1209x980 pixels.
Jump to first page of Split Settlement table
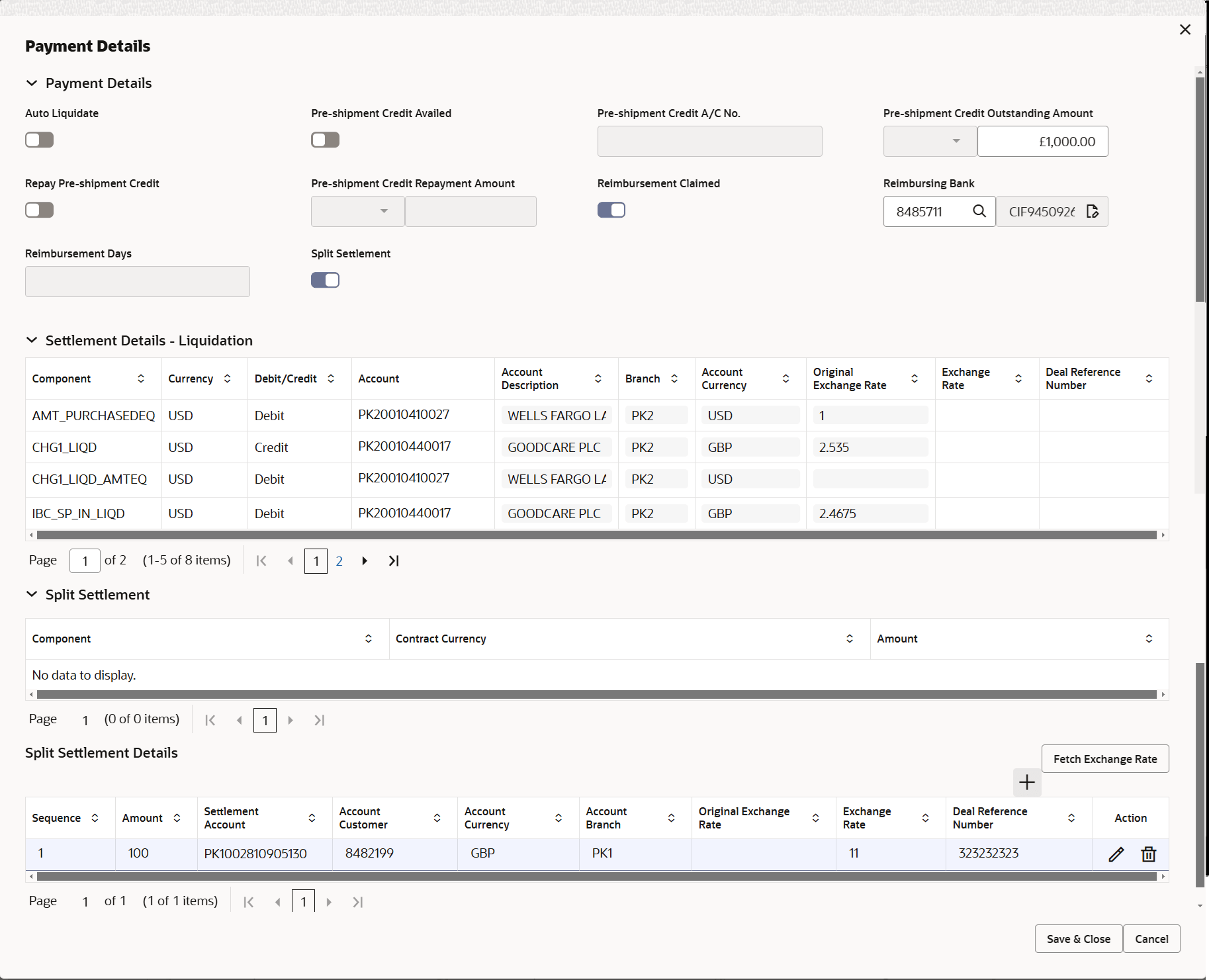[210, 720]
